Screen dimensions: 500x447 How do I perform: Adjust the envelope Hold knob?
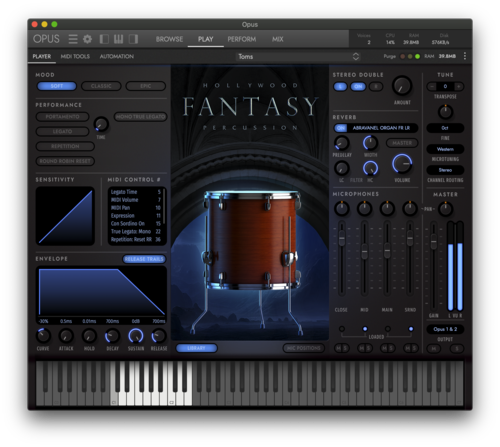click(x=89, y=336)
